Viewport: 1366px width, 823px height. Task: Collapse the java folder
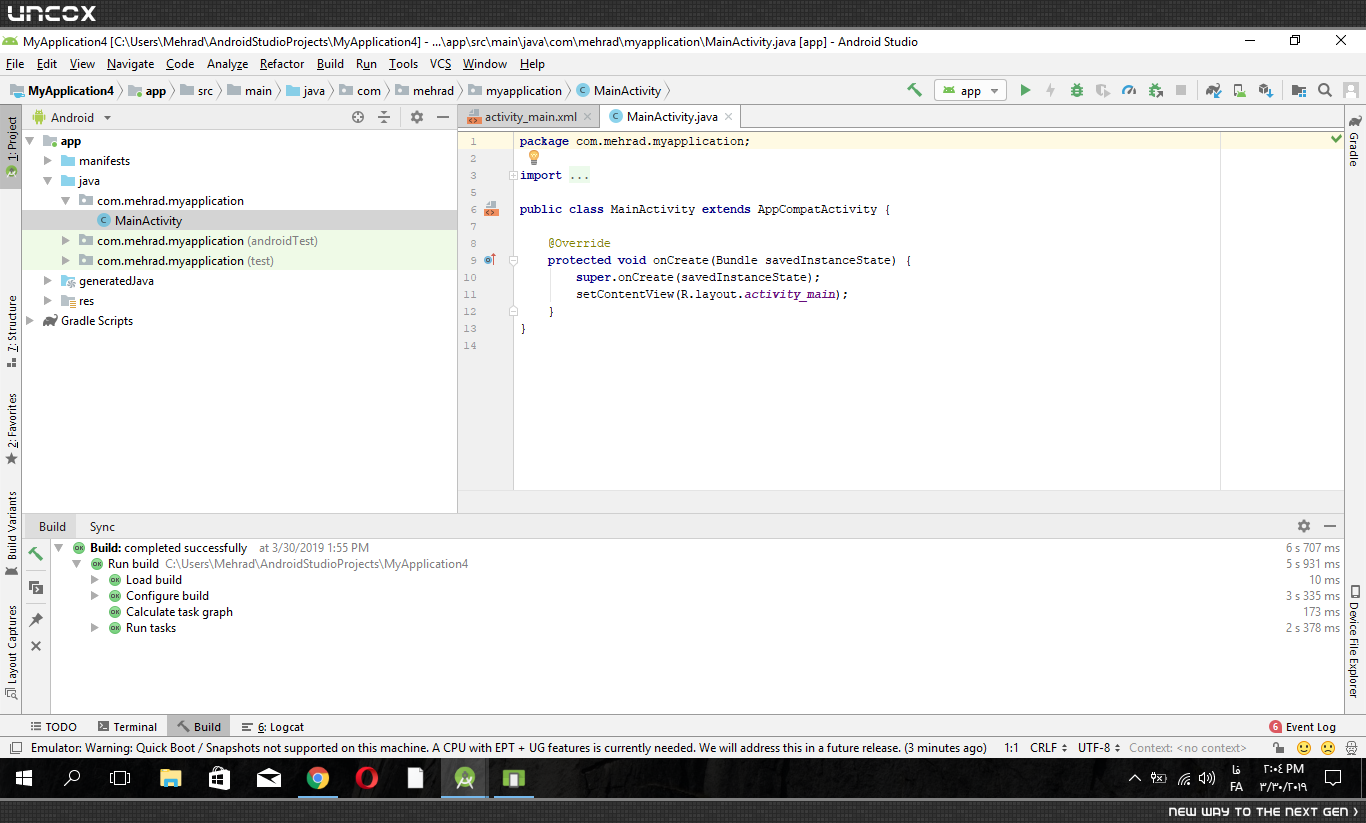click(x=47, y=181)
